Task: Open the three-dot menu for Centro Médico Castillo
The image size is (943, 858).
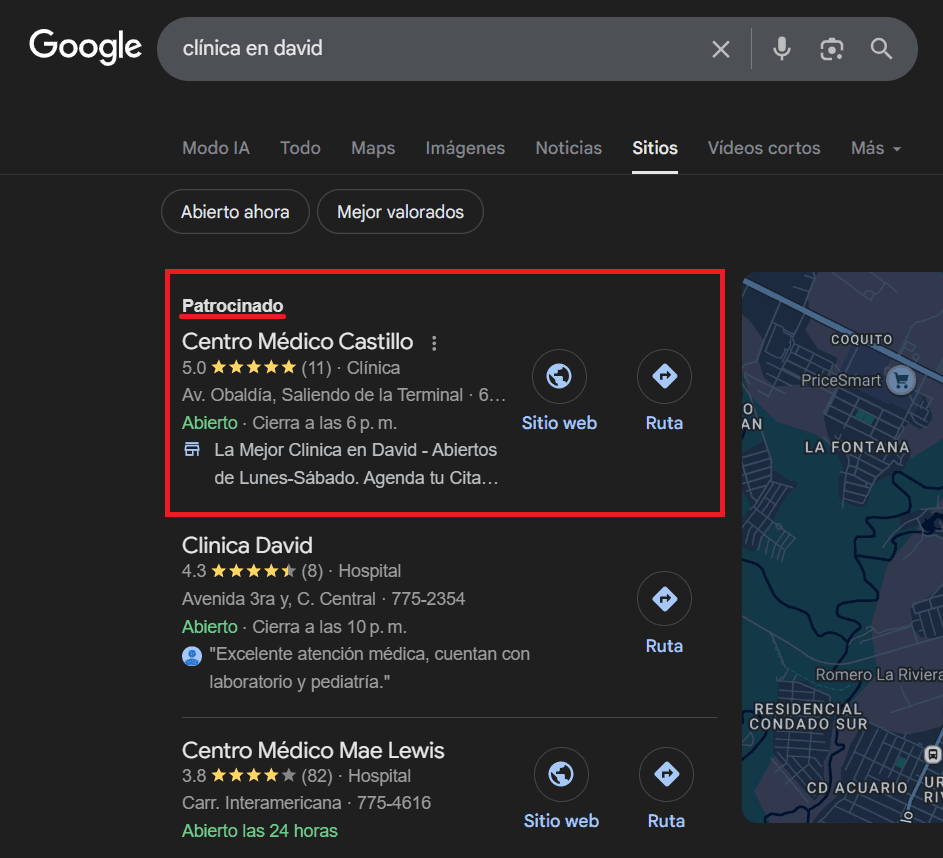Action: (434, 342)
